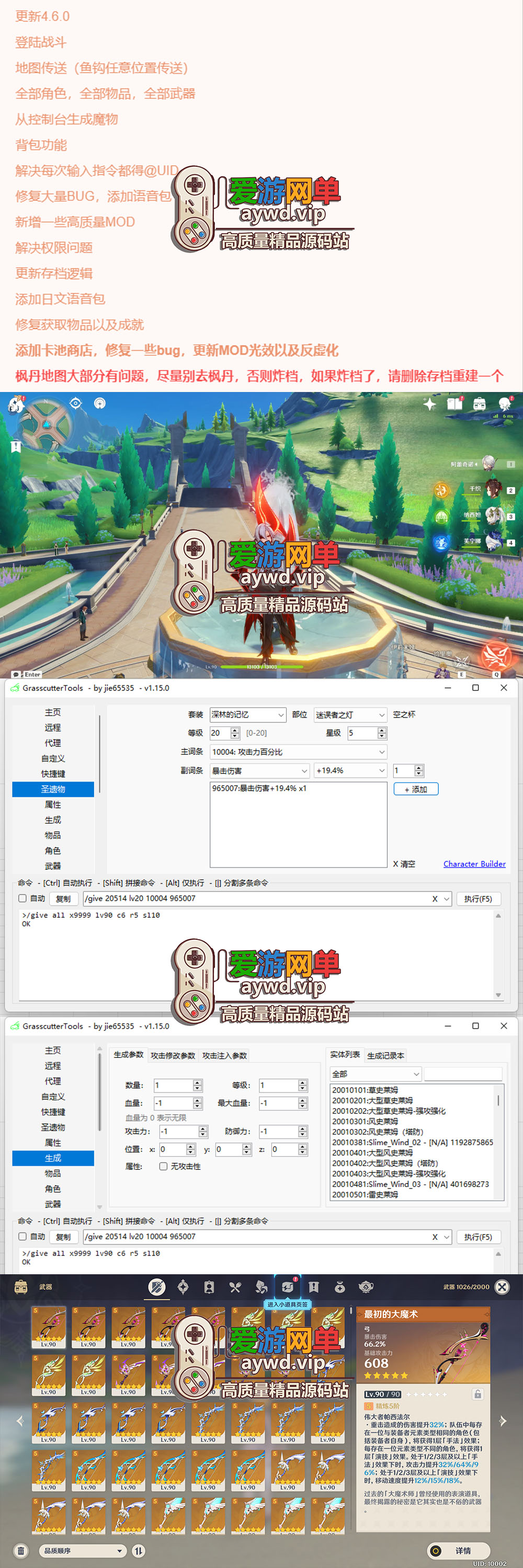Screen dimensions: 523x1568
Task: Open the 套装 dropdown showing 深林的记忆
Action: point(248,714)
